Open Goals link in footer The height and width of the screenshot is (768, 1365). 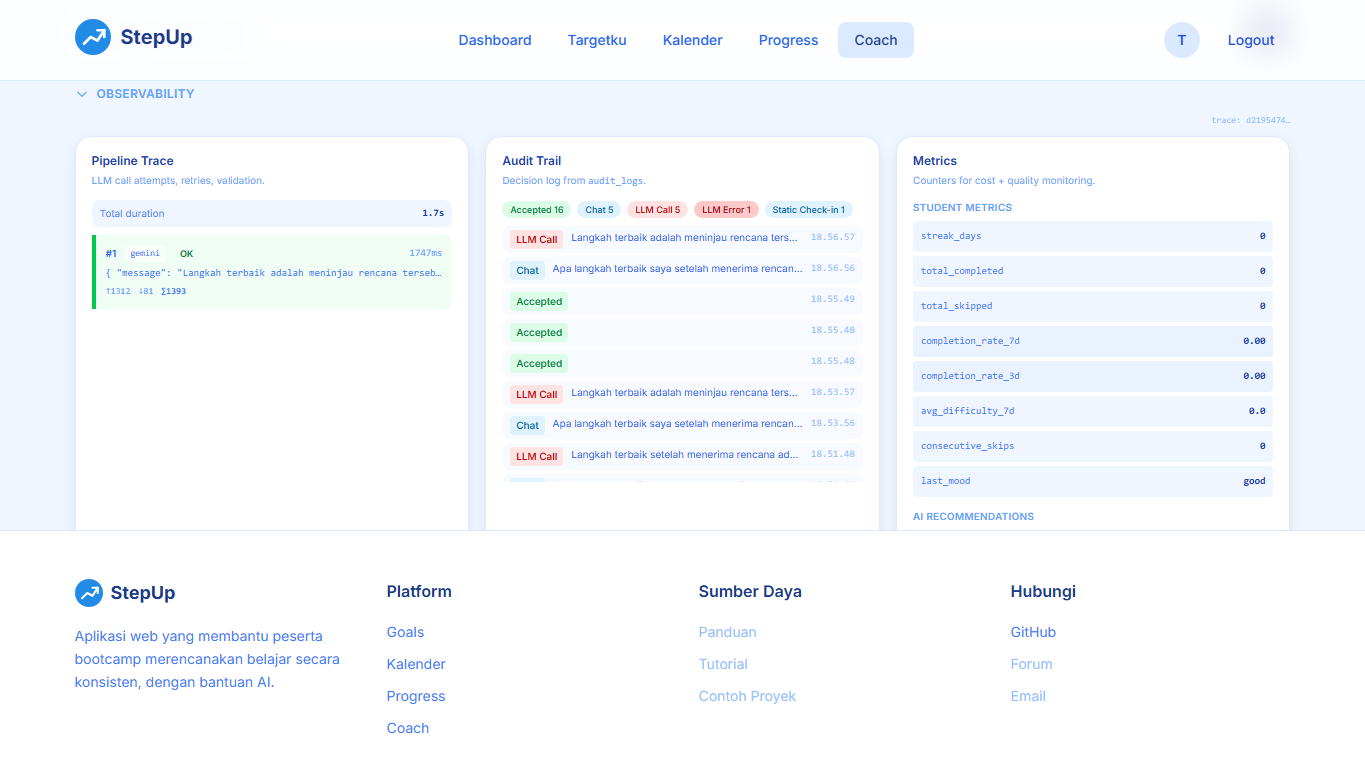[405, 632]
